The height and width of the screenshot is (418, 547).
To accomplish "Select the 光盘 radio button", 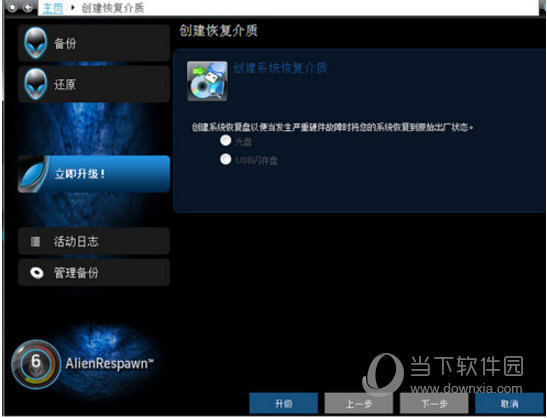I will coord(226,141).
